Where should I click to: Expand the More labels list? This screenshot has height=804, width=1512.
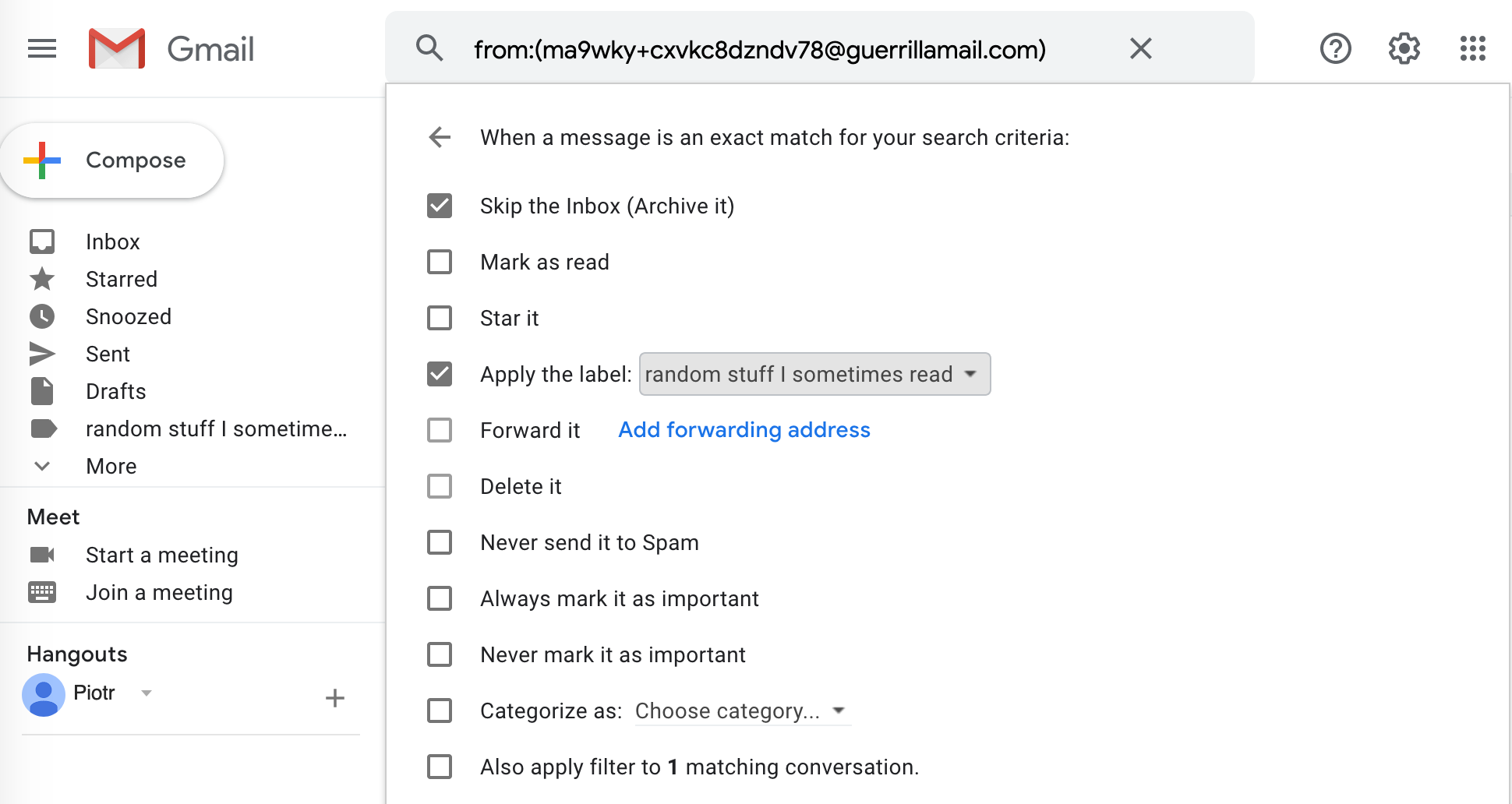point(111,466)
